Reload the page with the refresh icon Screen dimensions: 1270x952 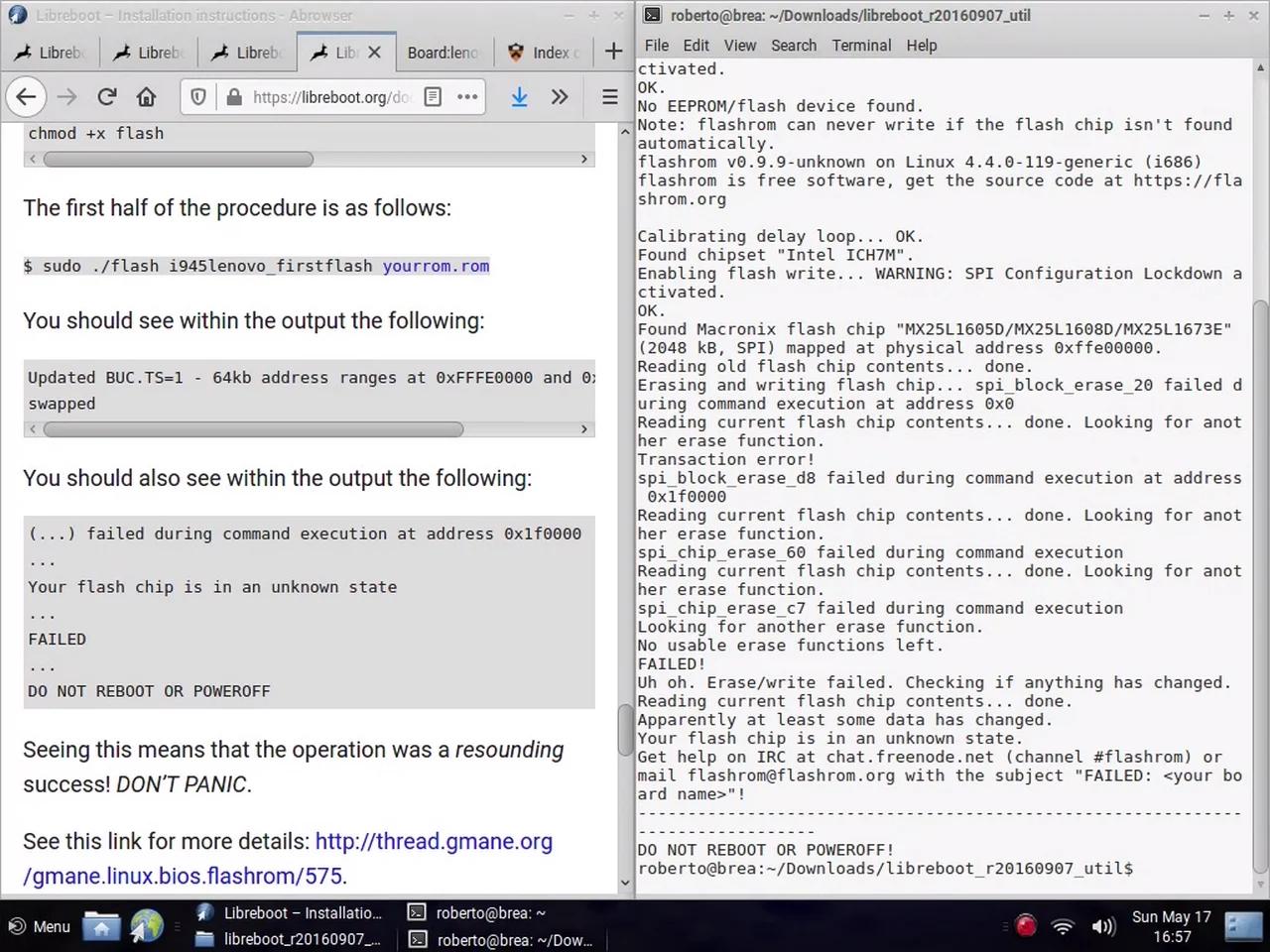[x=106, y=96]
